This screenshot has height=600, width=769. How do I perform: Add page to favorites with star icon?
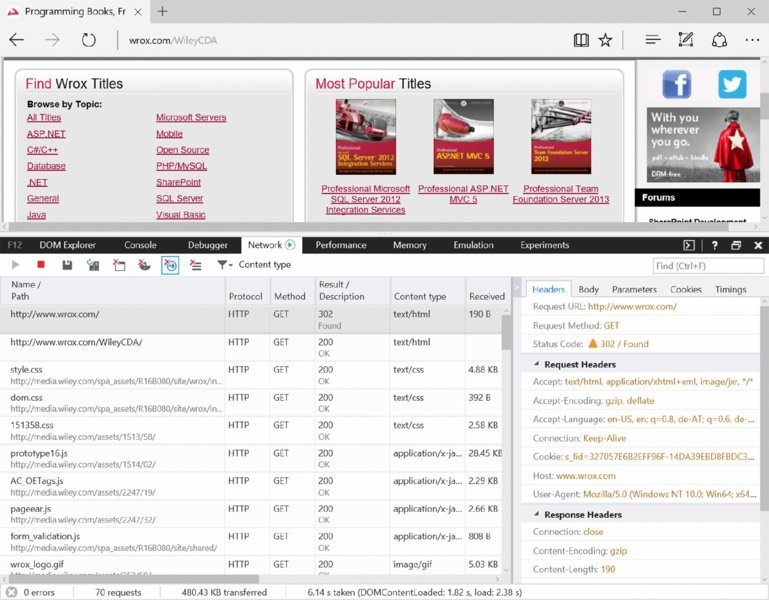[x=605, y=40]
